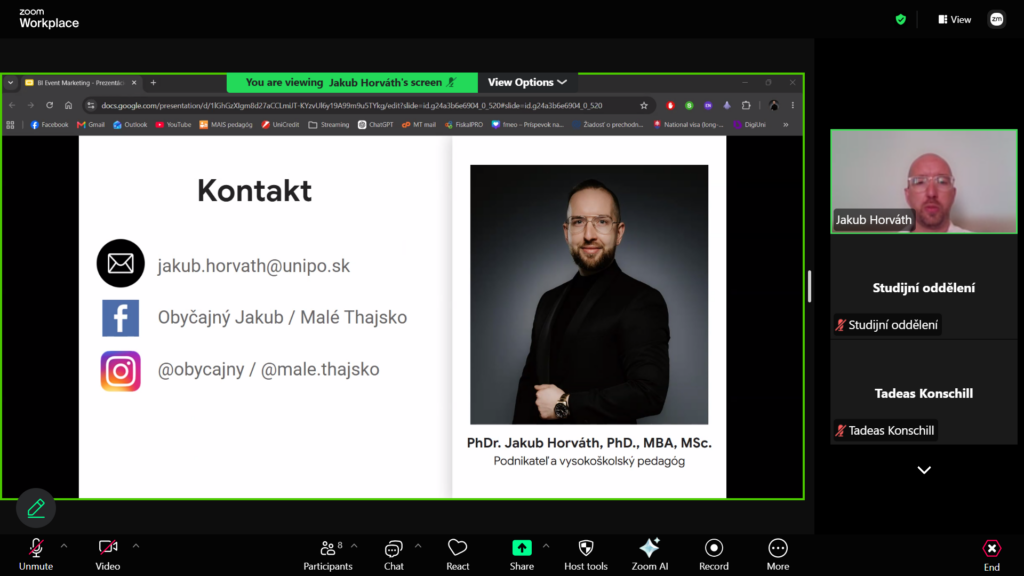Open the Participants panel
The width and height of the screenshot is (1024, 576).
(328, 554)
